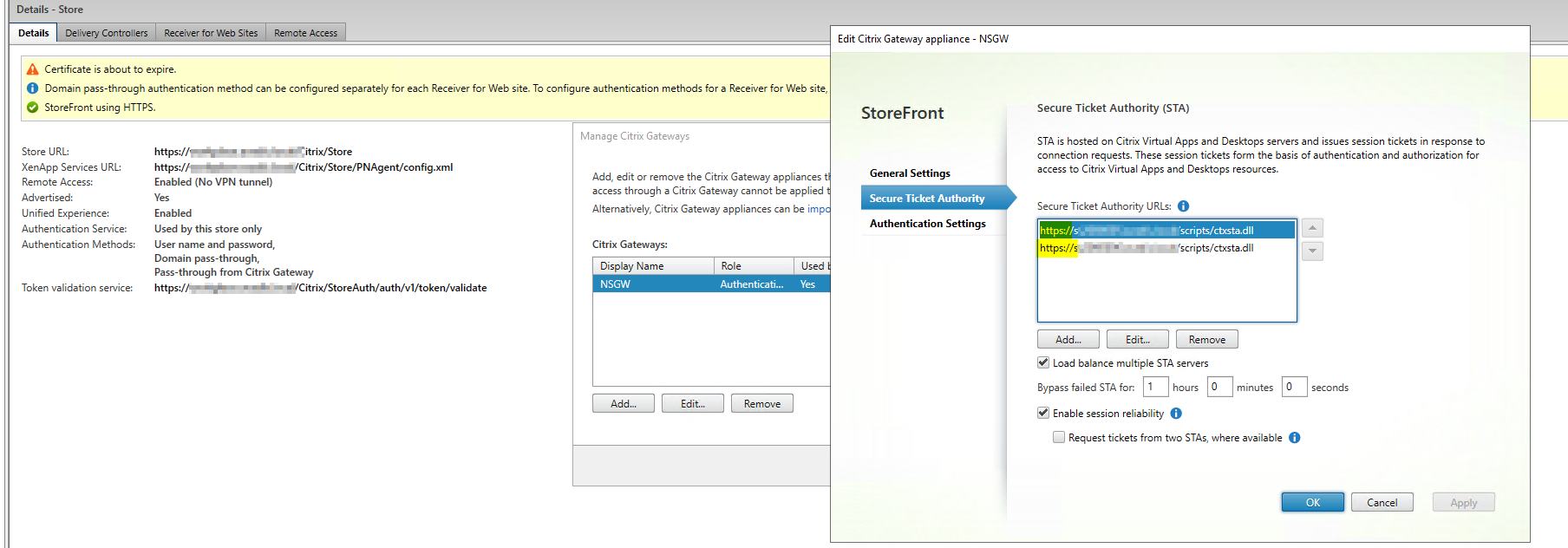This screenshot has height=548, width=1568.
Task: Move selected STA URL down with arrow button
Action: (1312, 251)
